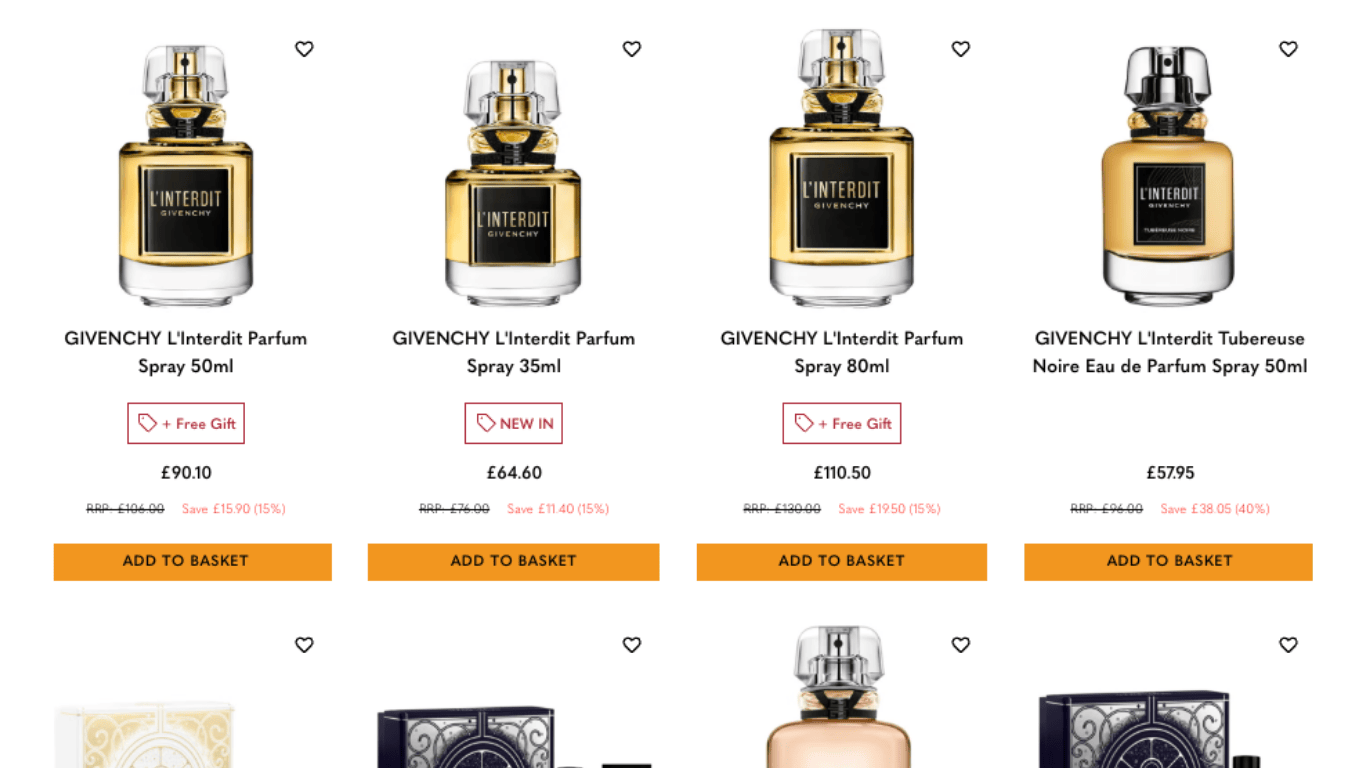
Task: Click wishlist heart on L'Interdit Parfum 35ml
Action: tap(632, 48)
